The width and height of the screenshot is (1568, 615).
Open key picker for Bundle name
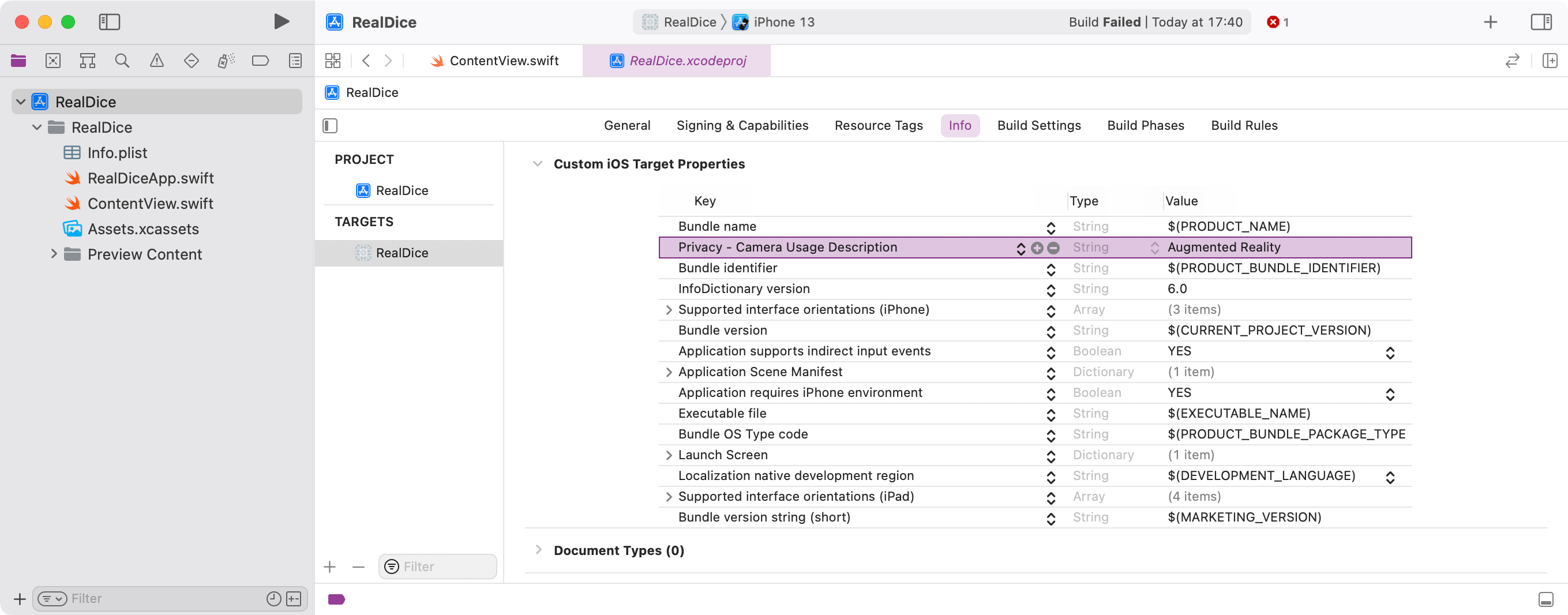tap(1051, 227)
